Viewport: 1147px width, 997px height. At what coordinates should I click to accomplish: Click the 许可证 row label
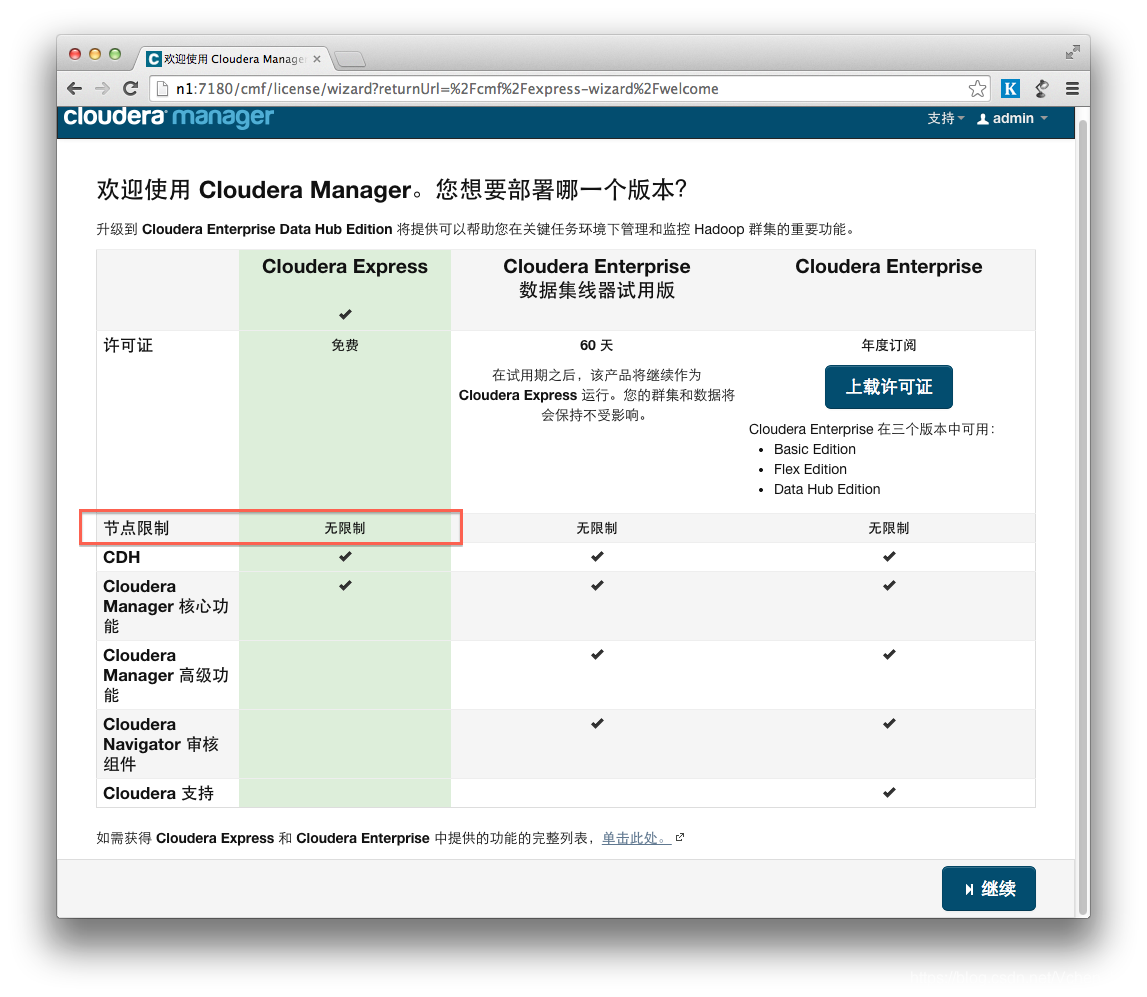point(128,345)
